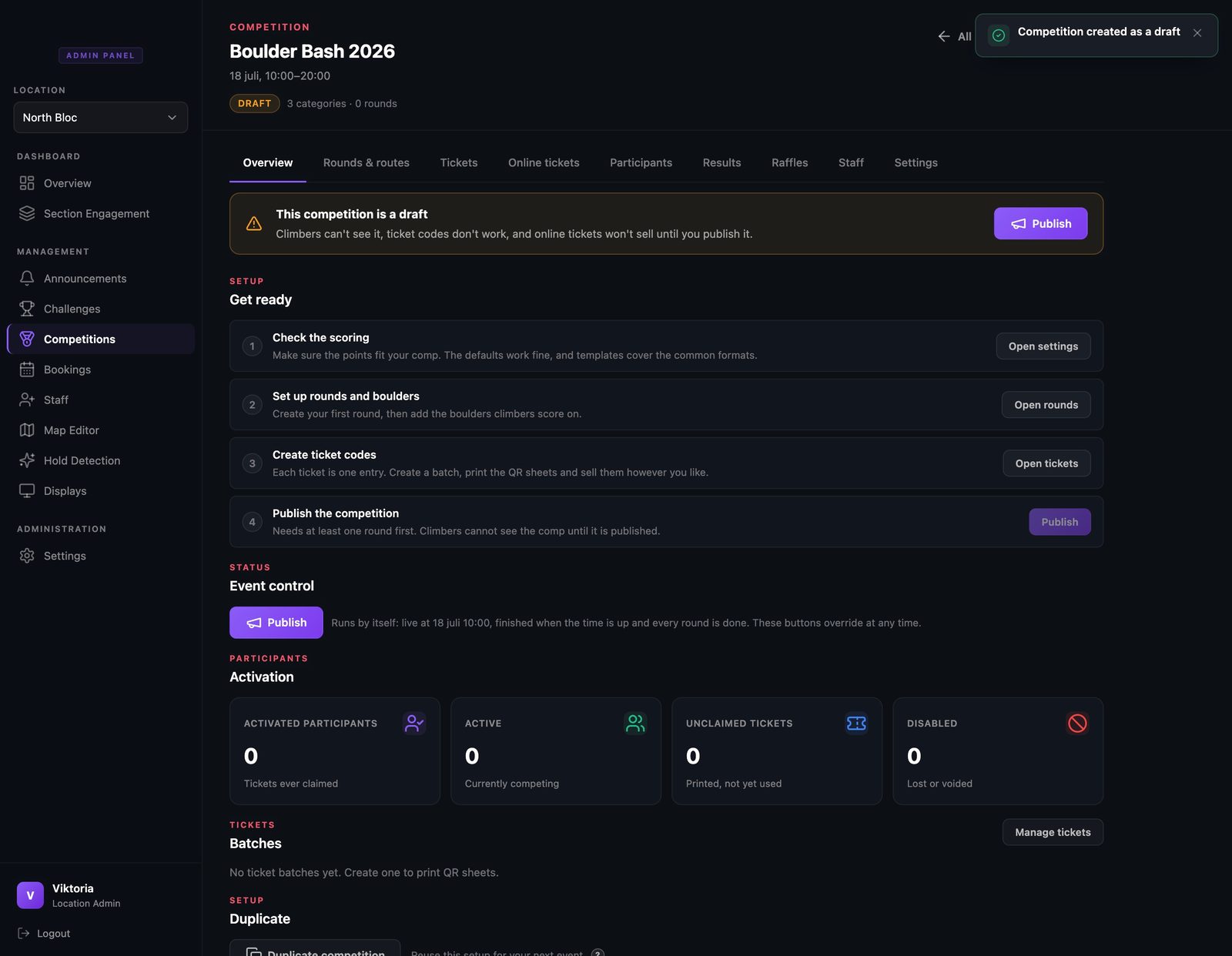Open the Challenges trophy icon in sidebar
The image size is (1232, 956).
(x=27, y=309)
